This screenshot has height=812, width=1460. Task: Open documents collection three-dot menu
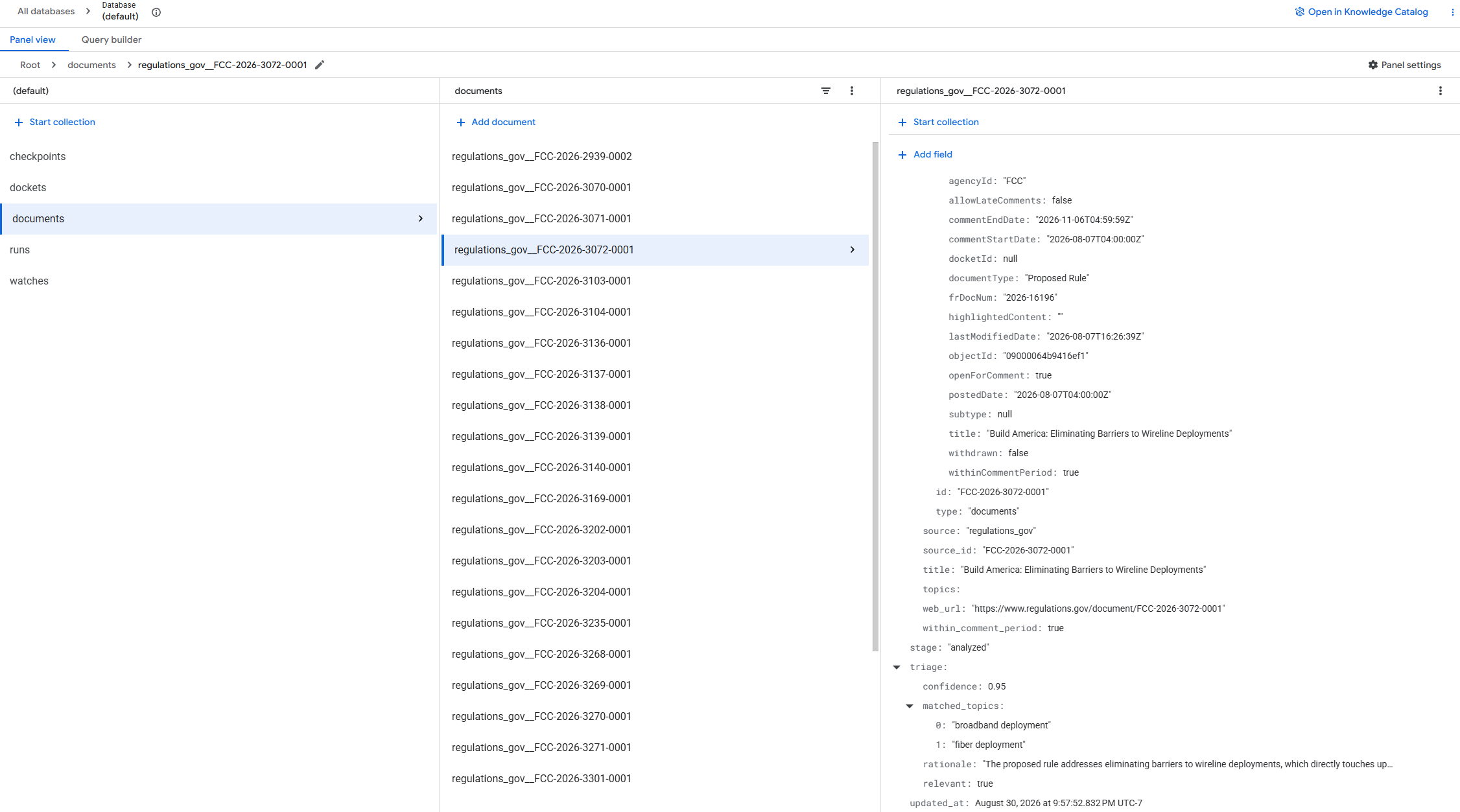click(x=852, y=91)
